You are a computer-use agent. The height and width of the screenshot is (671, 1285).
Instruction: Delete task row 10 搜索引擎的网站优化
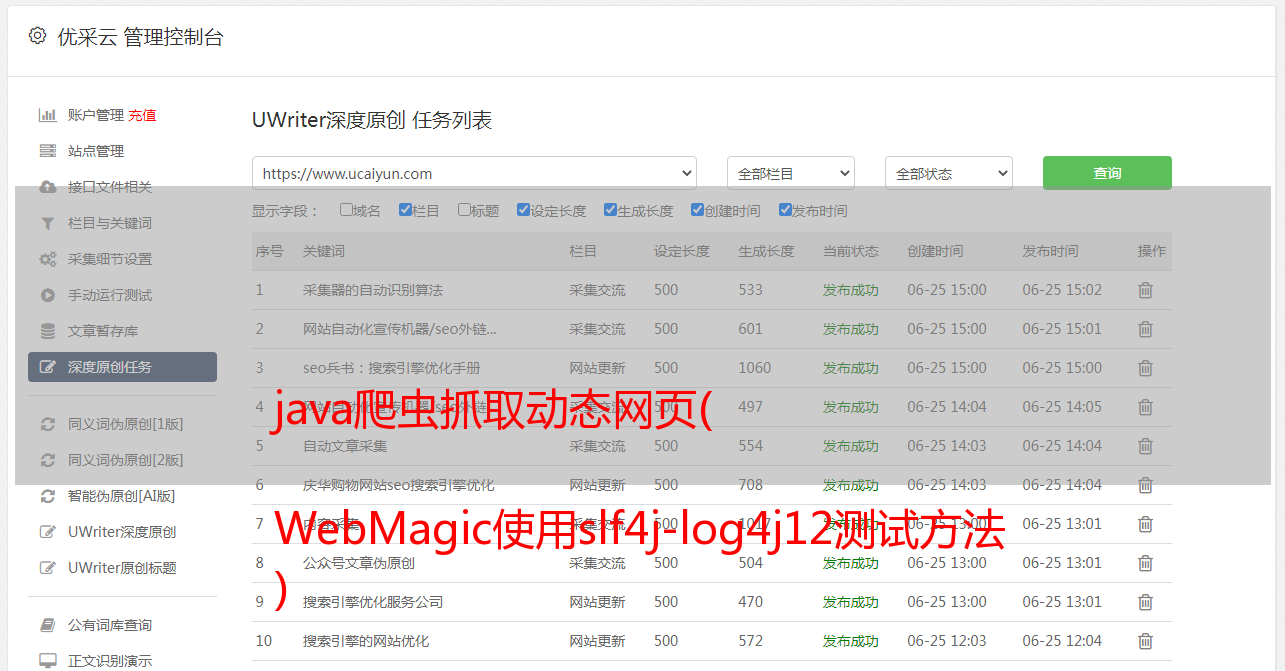point(1146,641)
